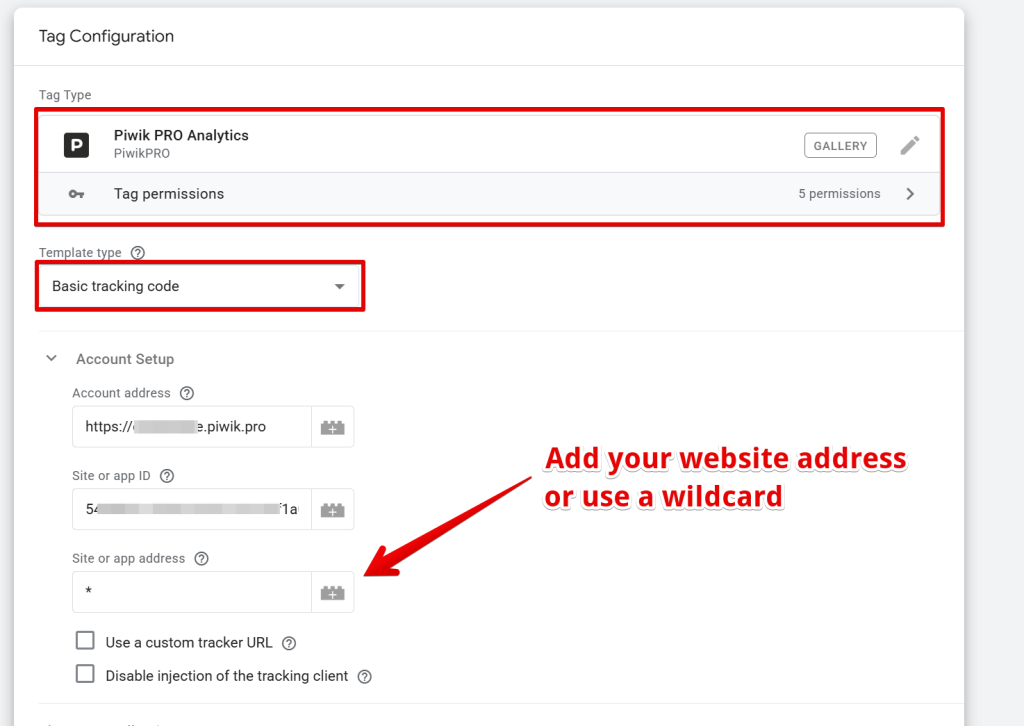1024x726 pixels.
Task: Open help icon next to Account address
Action: pyautogui.click(x=187, y=393)
